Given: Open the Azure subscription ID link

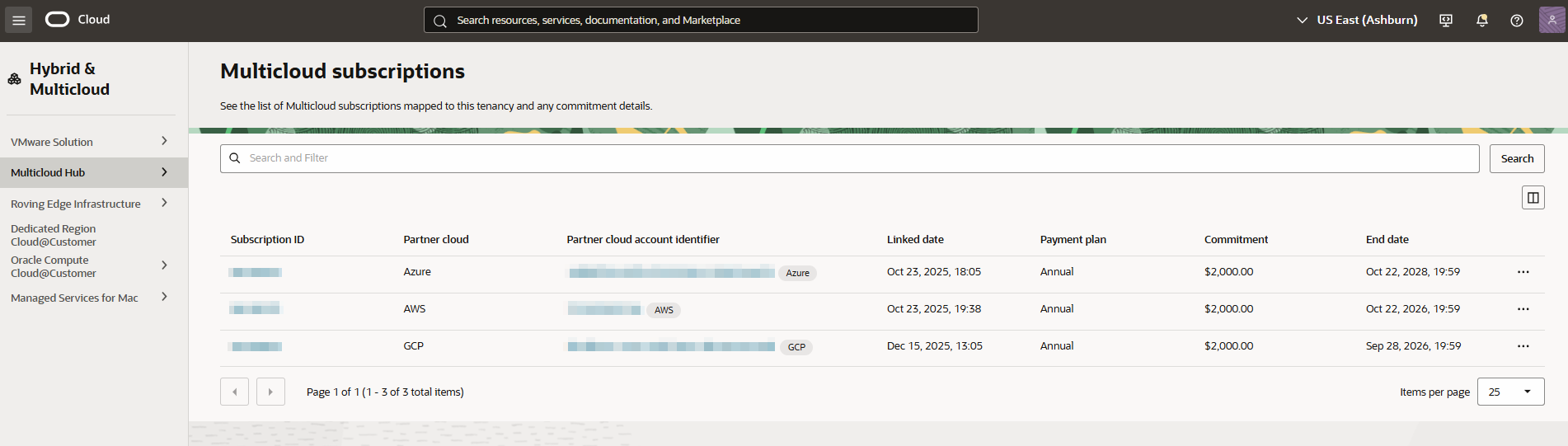Looking at the screenshot, I should pos(256,272).
